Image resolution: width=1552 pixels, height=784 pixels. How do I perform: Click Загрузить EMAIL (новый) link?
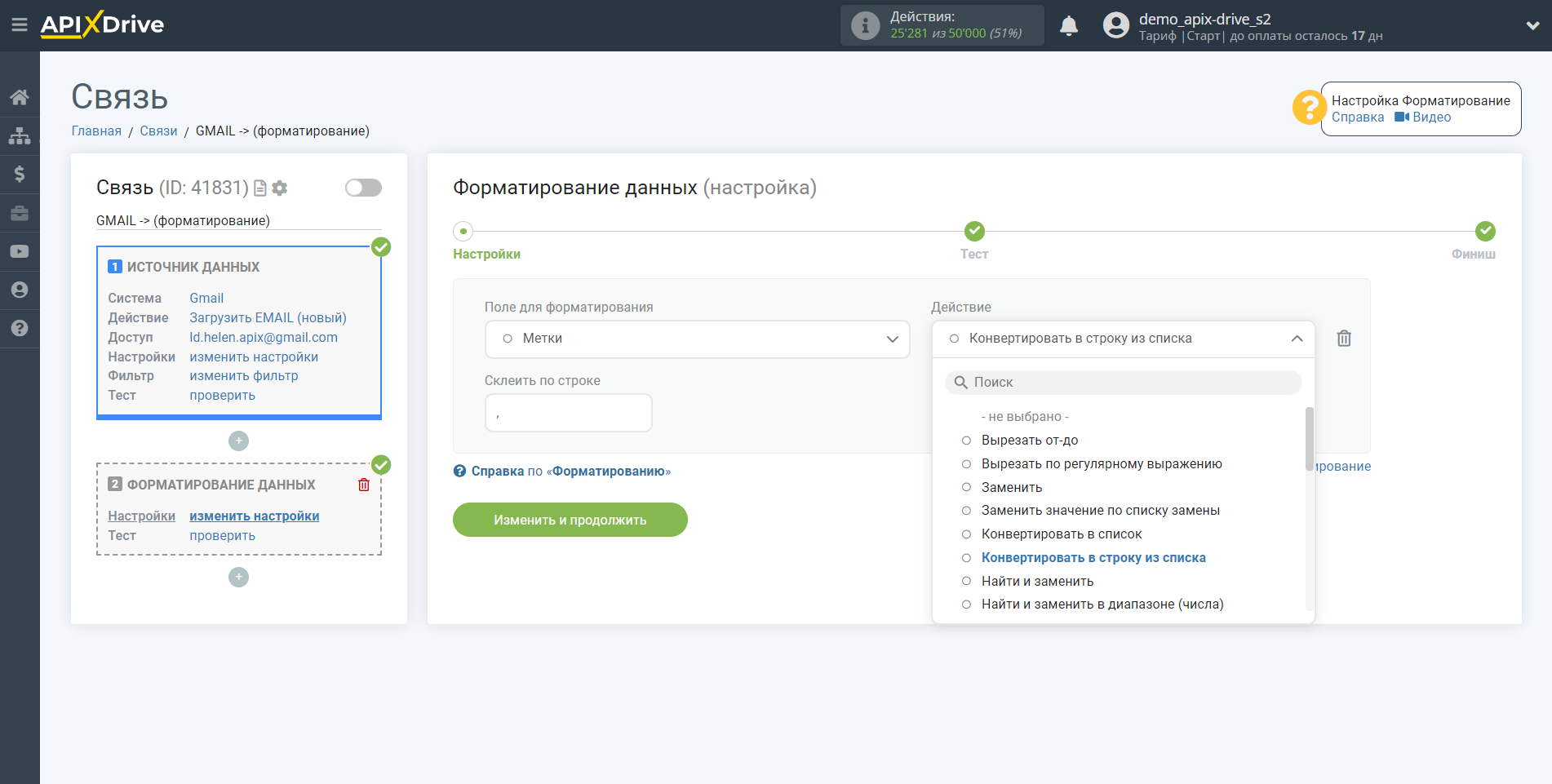coord(268,318)
